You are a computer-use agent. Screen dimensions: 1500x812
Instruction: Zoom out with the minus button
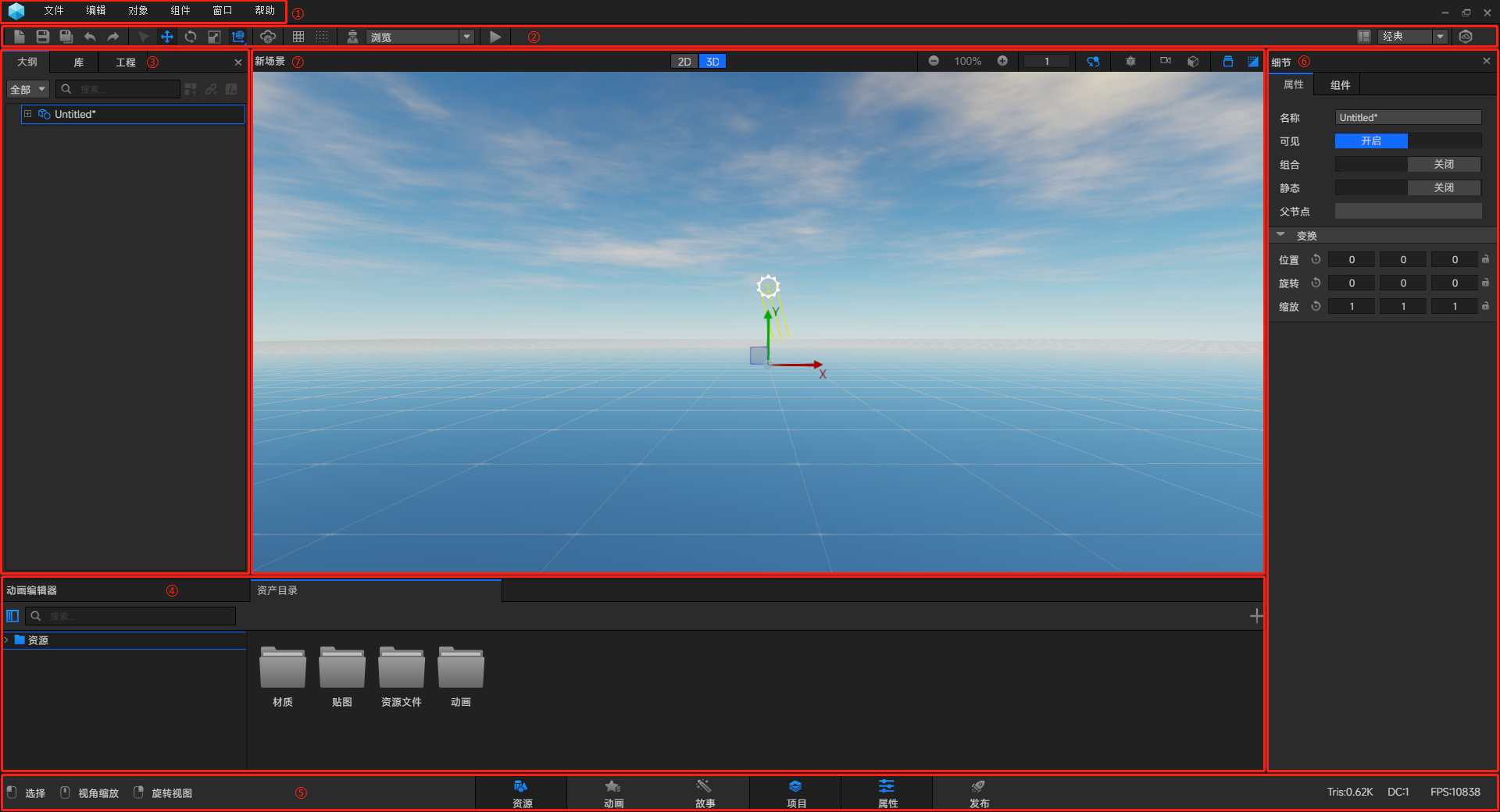point(934,61)
